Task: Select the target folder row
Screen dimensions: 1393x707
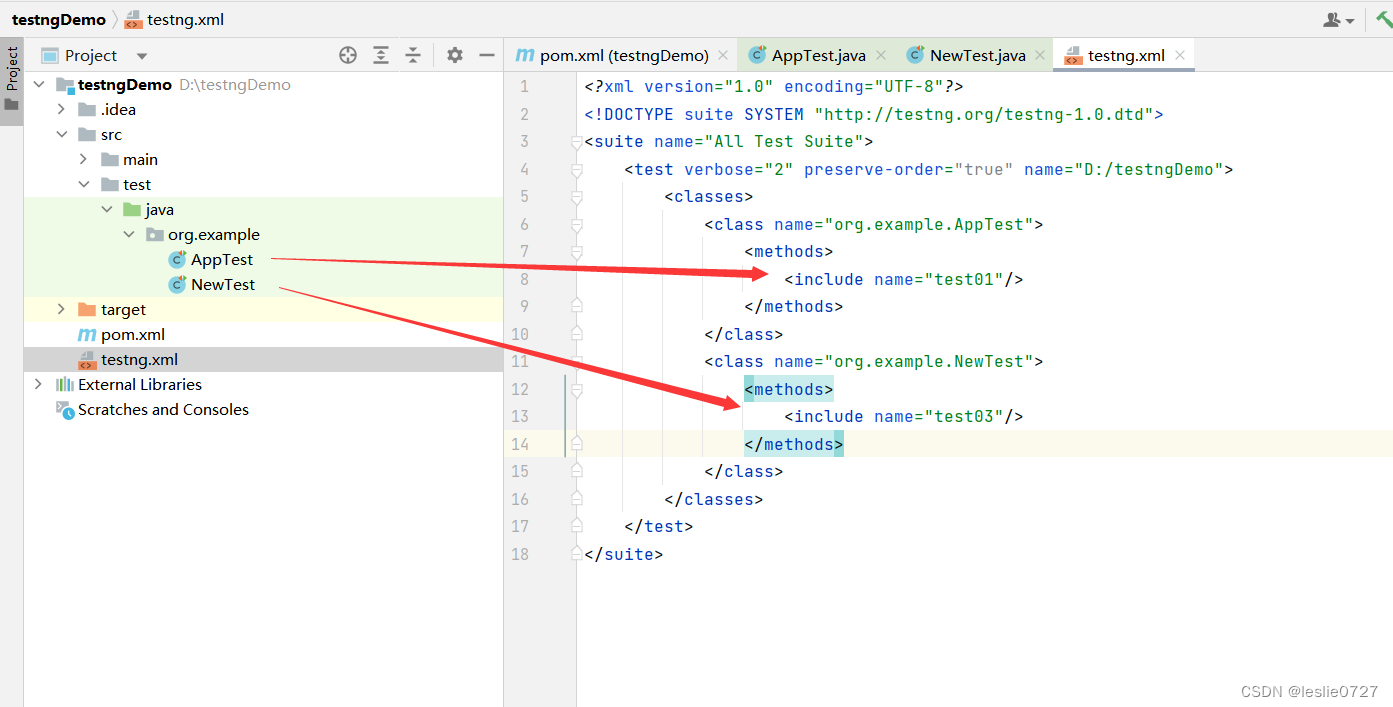Action: [264, 310]
